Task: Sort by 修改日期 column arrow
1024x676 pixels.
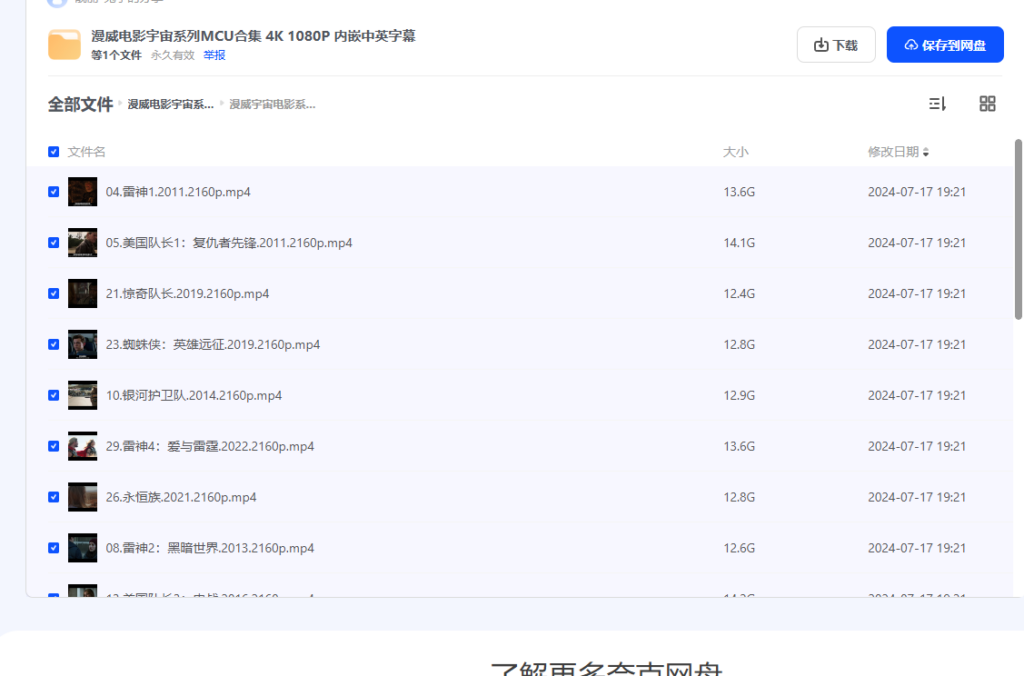Action: click(x=925, y=152)
